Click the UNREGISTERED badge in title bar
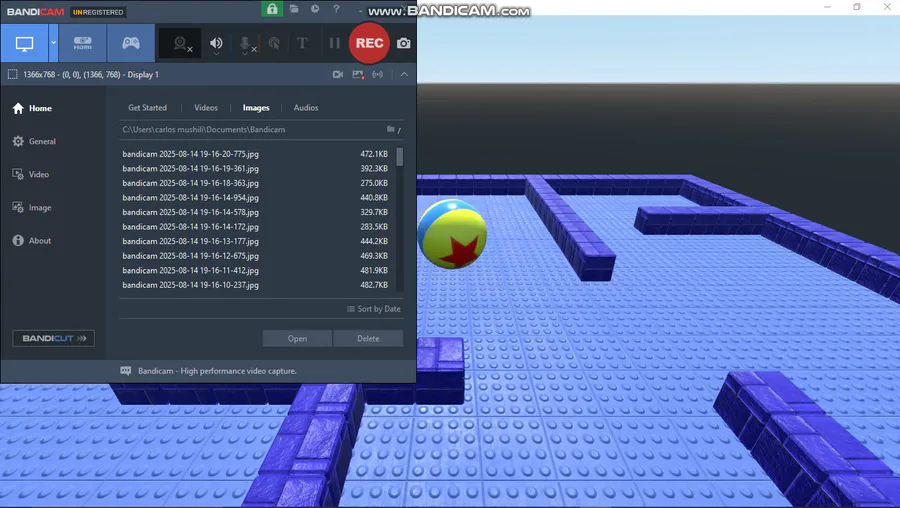 [x=98, y=12]
